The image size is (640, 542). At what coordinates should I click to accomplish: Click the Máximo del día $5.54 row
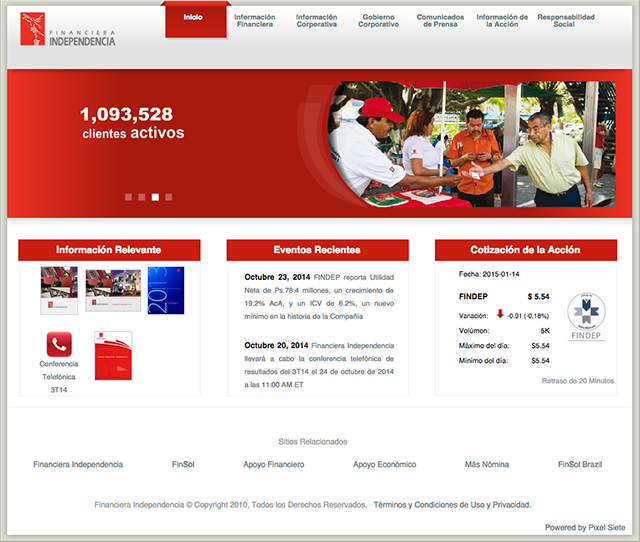[x=504, y=346]
